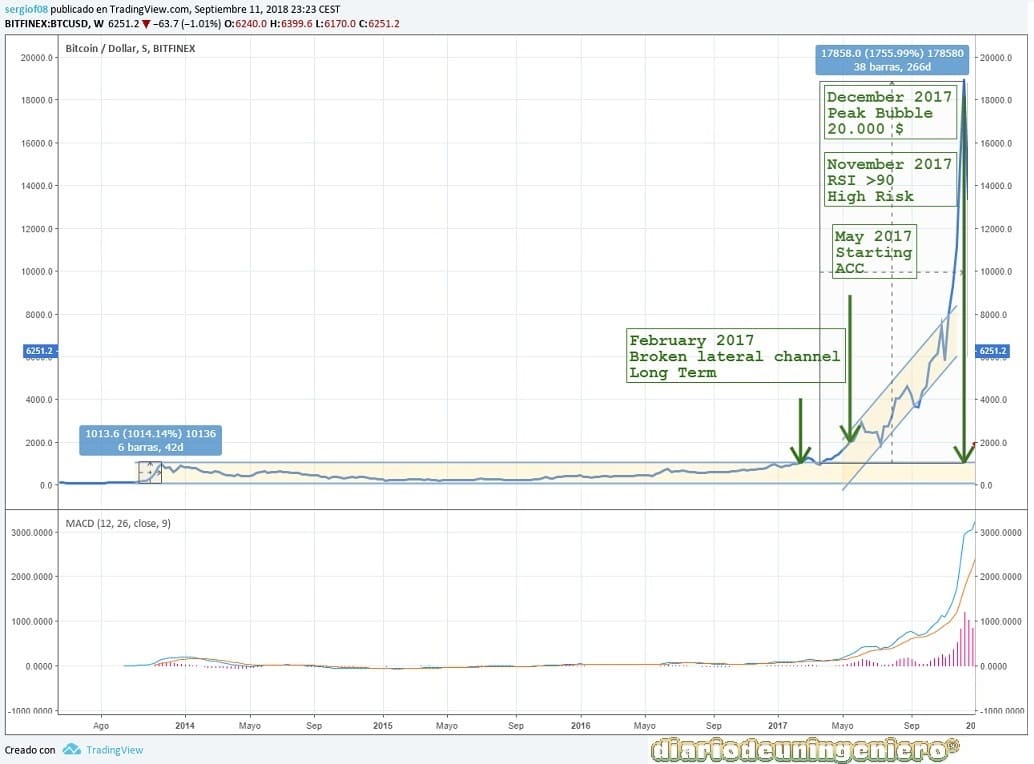The height and width of the screenshot is (764, 1034).
Task: Click the 2000.0000 label on right MACD axis
Action: pyautogui.click(x=1001, y=577)
